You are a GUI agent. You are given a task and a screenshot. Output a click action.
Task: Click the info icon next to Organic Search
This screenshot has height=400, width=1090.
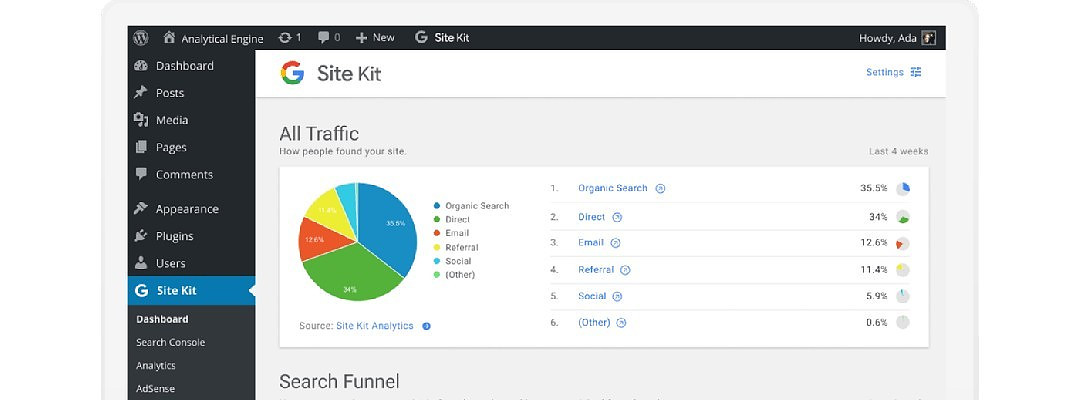[661, 188]
